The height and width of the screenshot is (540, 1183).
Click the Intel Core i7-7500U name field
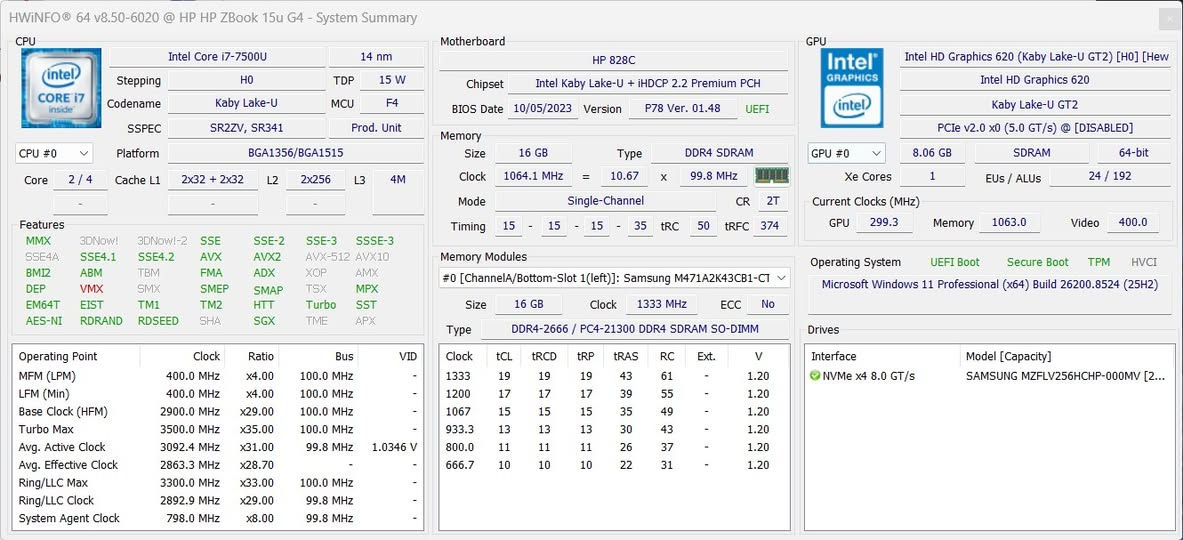(217, 57)
